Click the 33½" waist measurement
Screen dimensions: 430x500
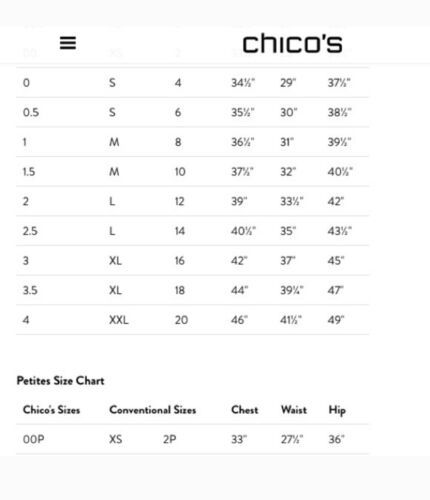(x=292, y=201)
